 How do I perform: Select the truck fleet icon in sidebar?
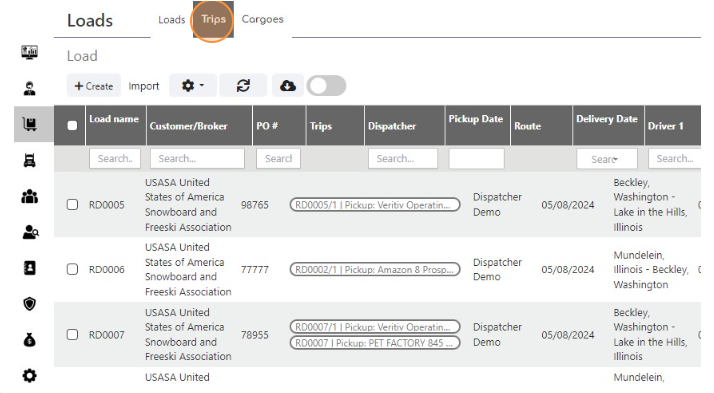click(x=30, y=160)
